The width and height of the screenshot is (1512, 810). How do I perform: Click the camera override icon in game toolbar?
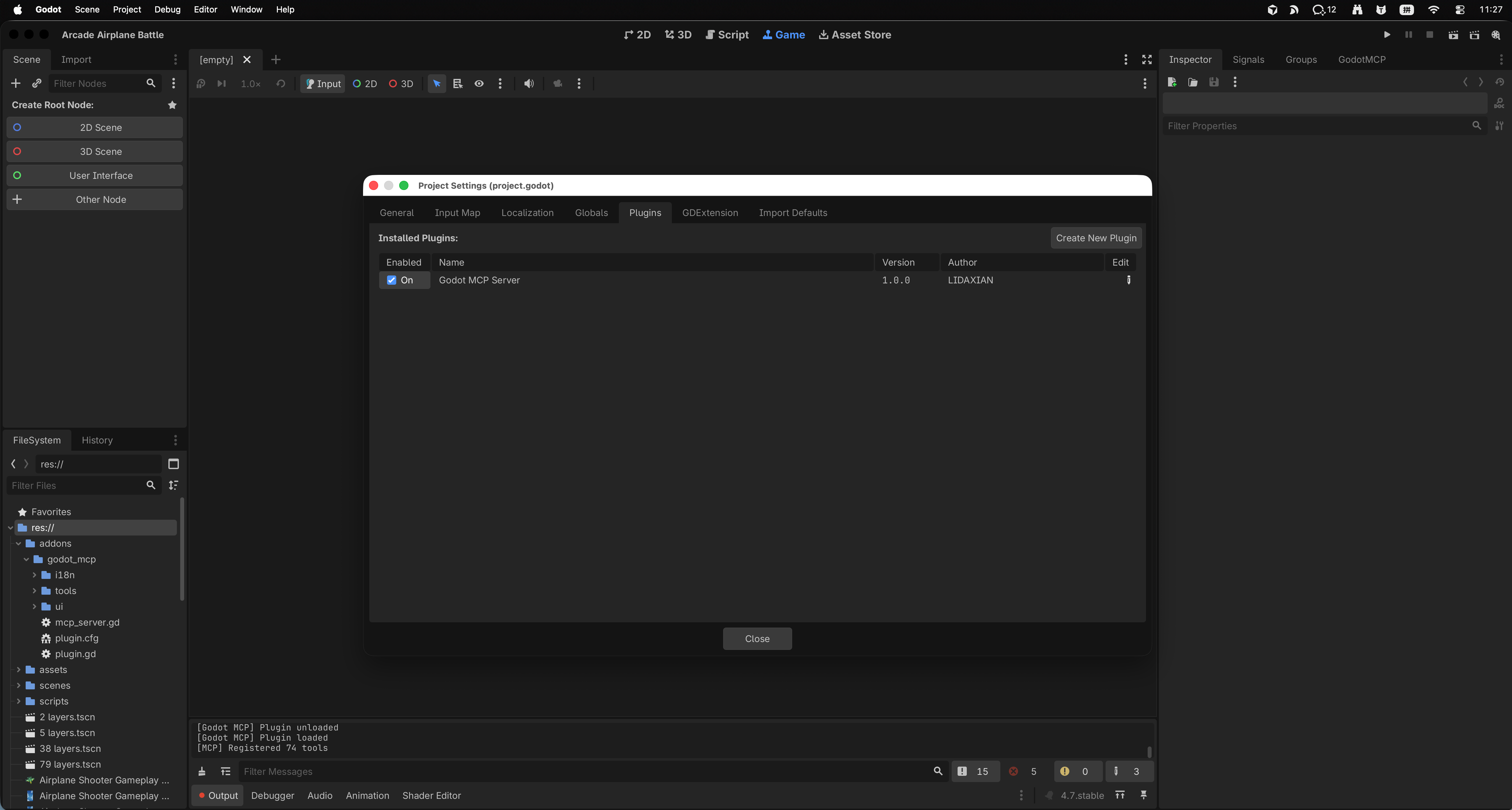tap(558, 84)
